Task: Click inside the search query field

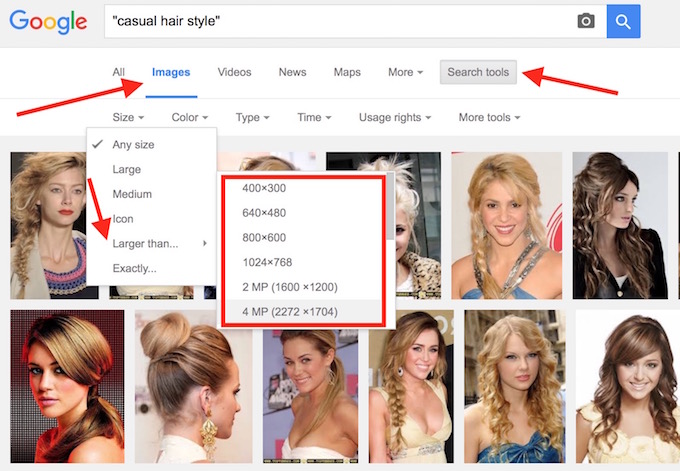Action: 335,21
